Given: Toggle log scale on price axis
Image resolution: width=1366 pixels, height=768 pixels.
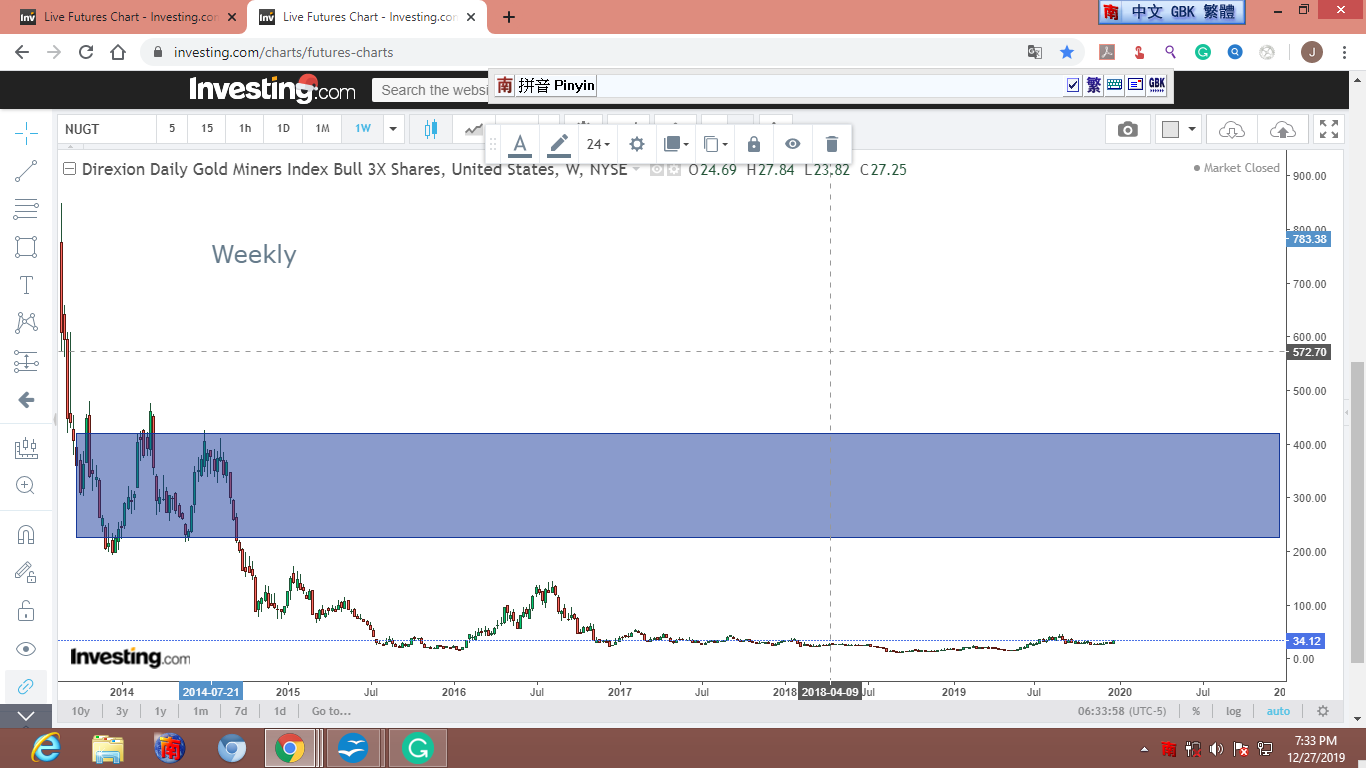Looking at the screenshot, I should pos(1233,711).
